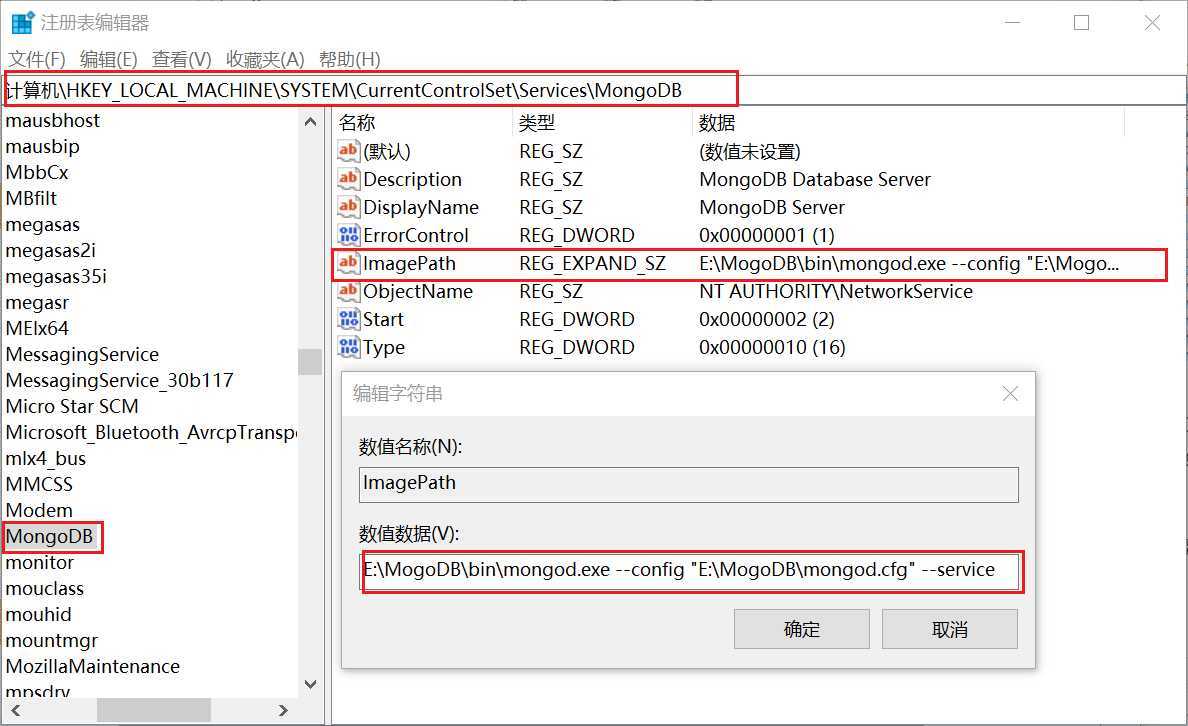Select the MMCSS key
The image size is (1188, 726).
pyautogui.click(x=39, y=484)
